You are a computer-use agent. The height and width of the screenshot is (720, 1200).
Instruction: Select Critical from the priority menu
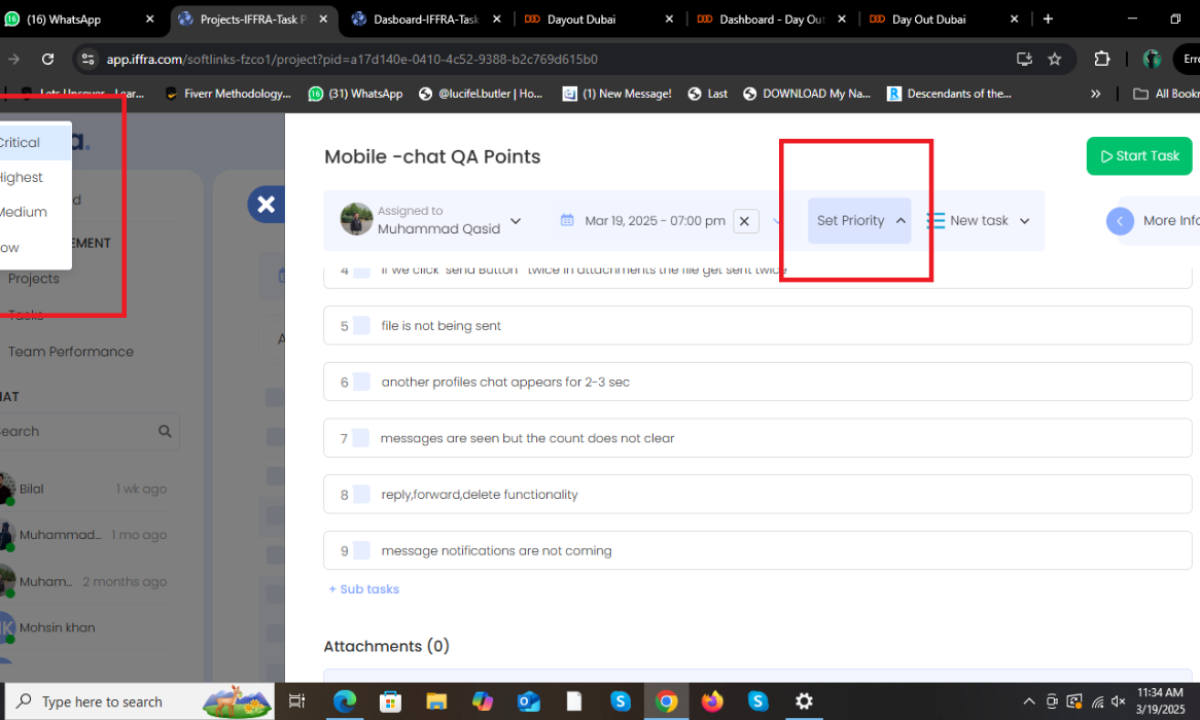coord(20,143)
